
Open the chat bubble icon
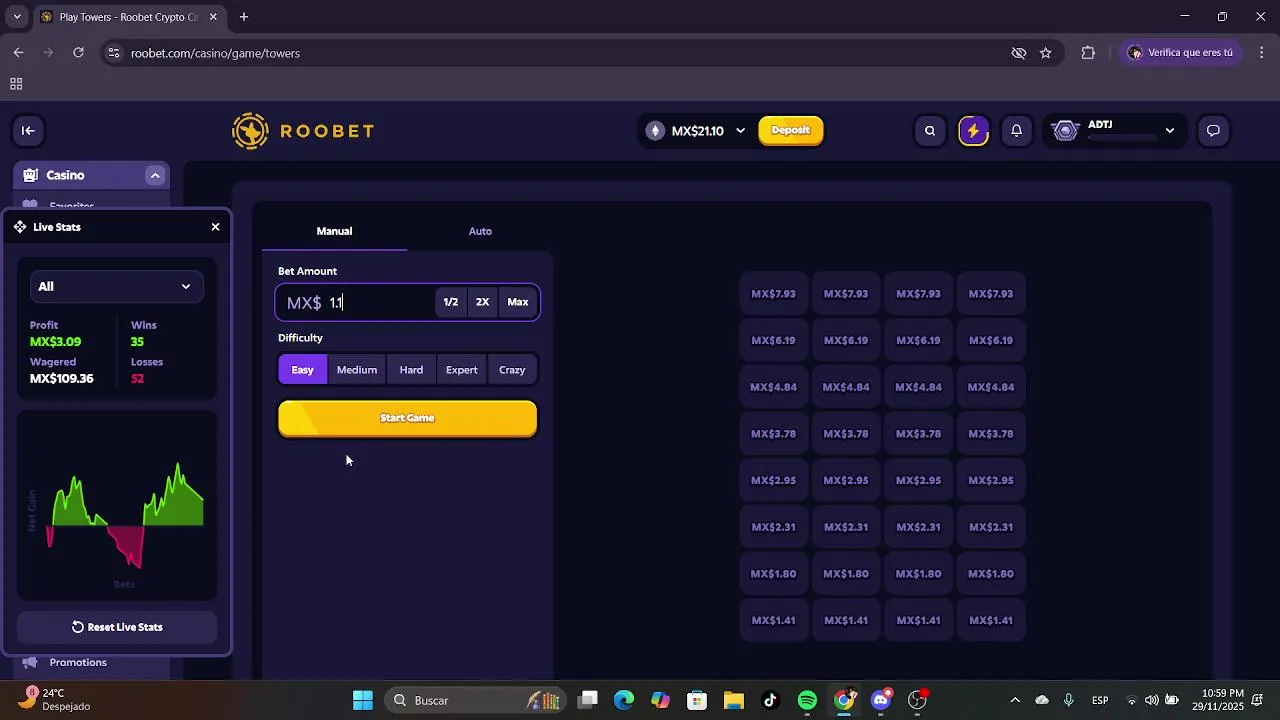1213,131
